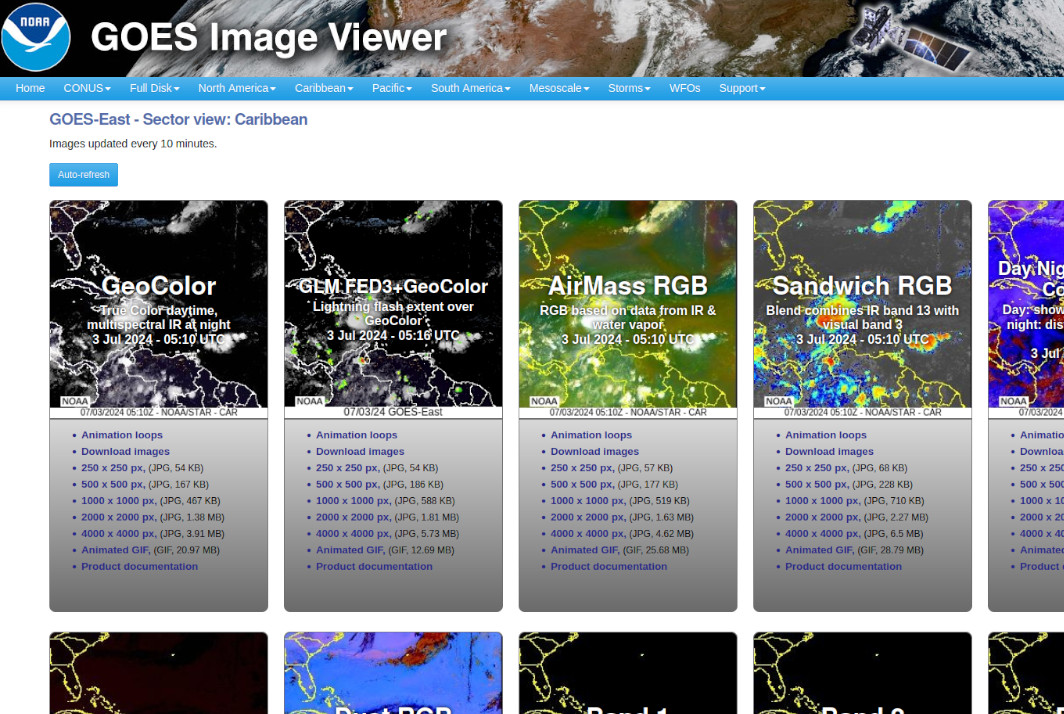Open the AirMass RGB thumbnail
This screenshot has height=714, width=1064.
tap(627, 304)
